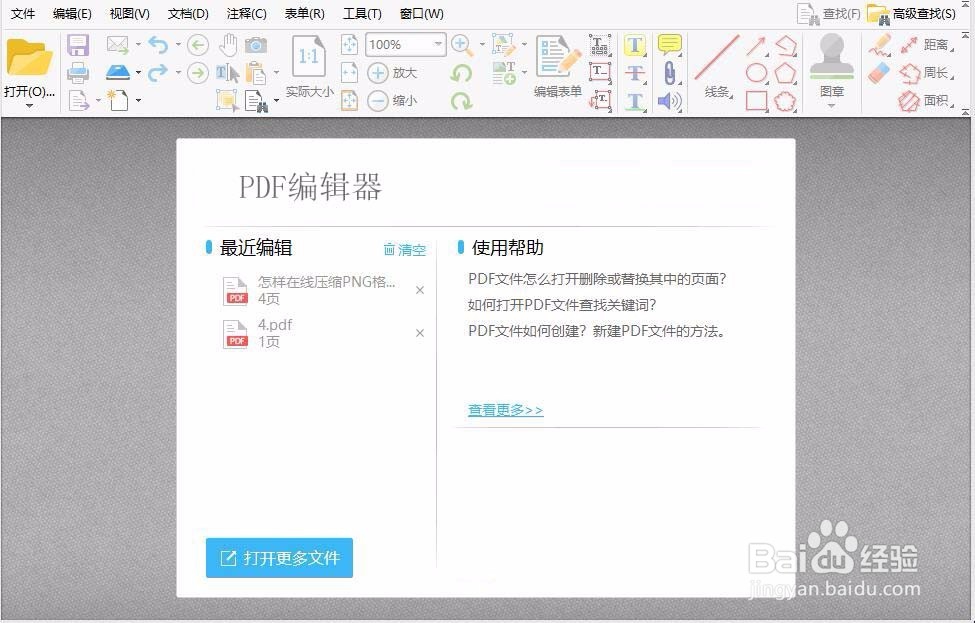This screenshot has width=975, height=623.
Task: Select the rectangle drawing tool
Action: pos(755,99)
